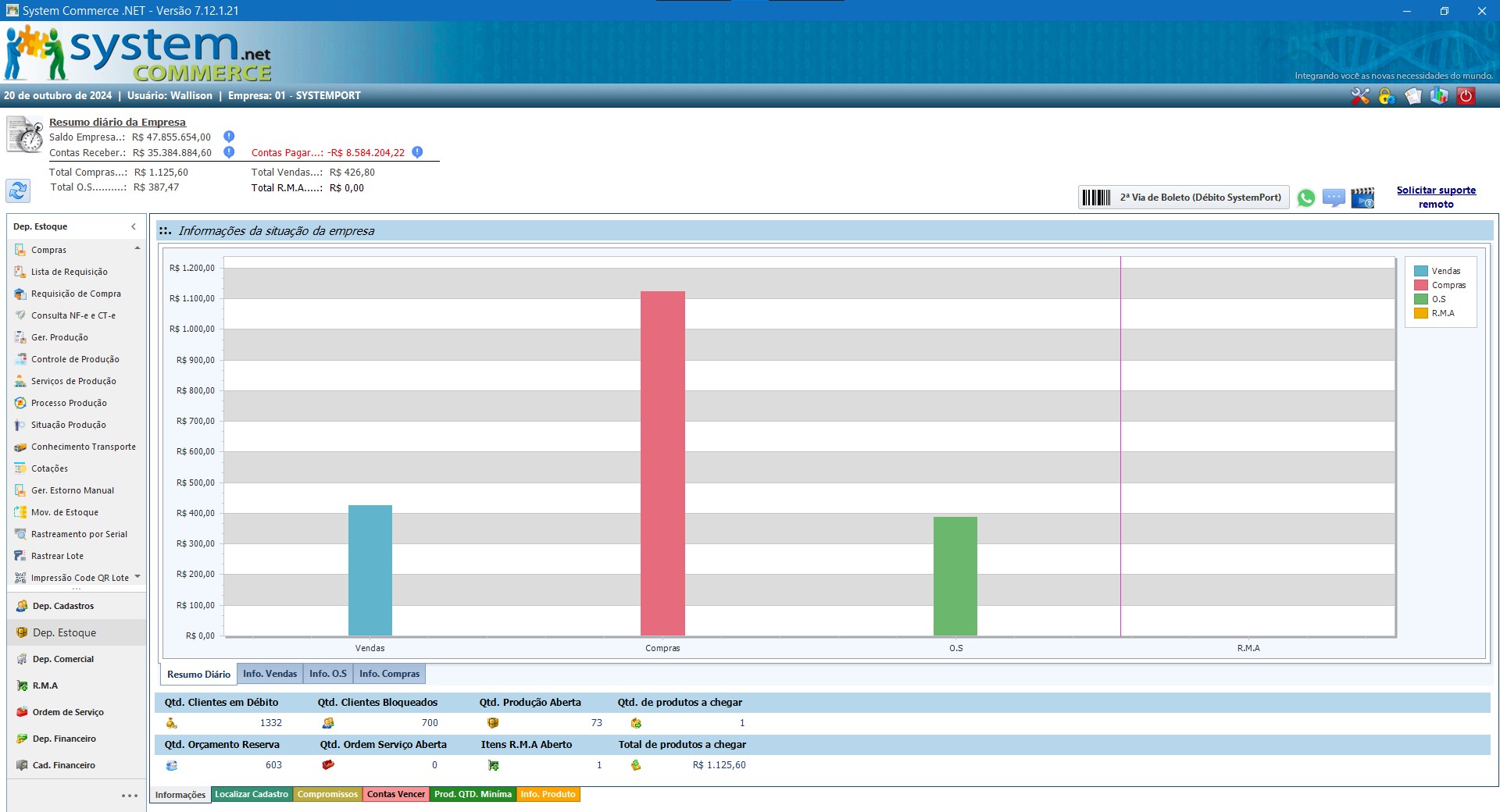The height and width of the screenshot is (812, 1500).
Task: Open the chat message bubble icon
Action: (x=1334, y=198)
